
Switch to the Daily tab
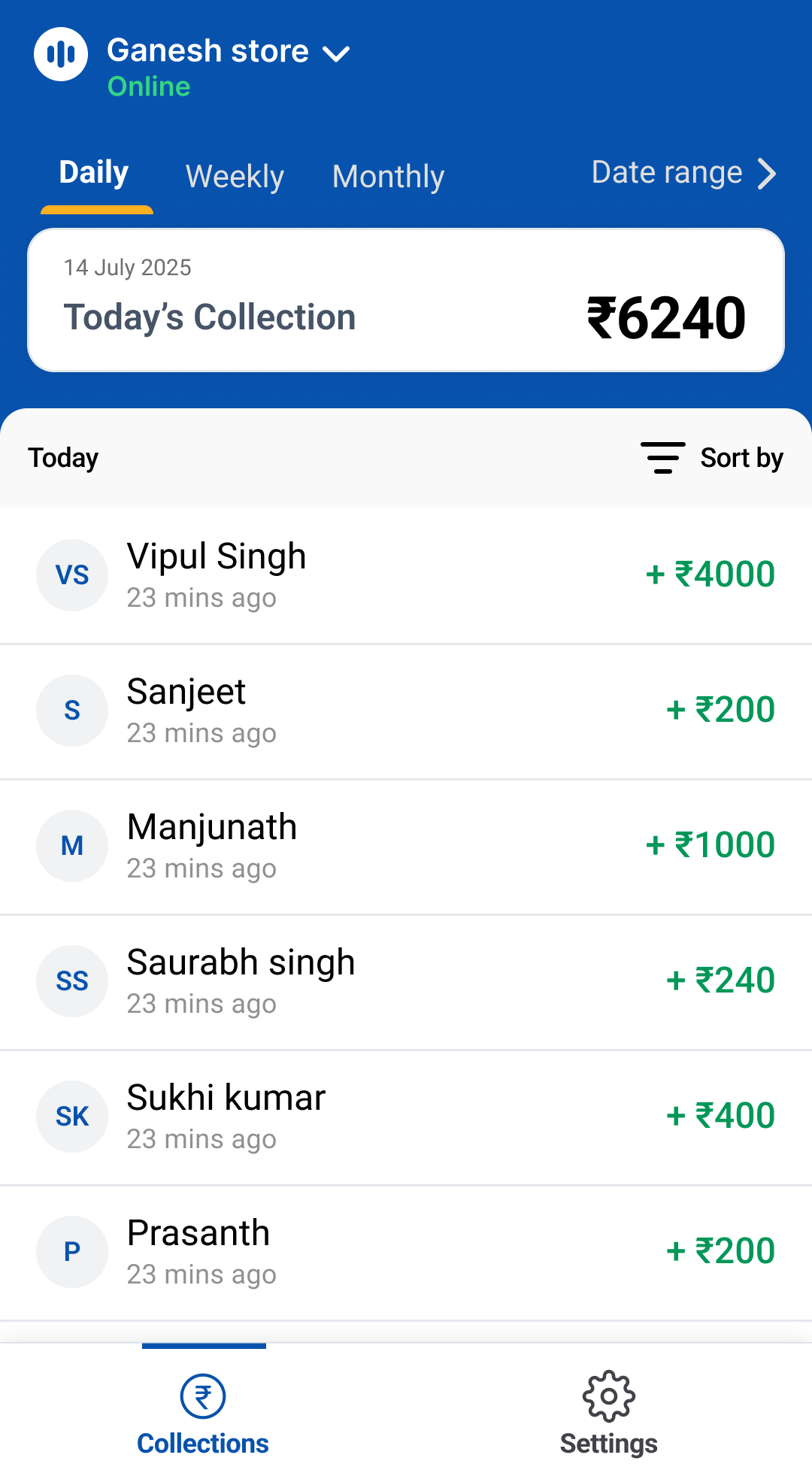(x=94, y=173)
